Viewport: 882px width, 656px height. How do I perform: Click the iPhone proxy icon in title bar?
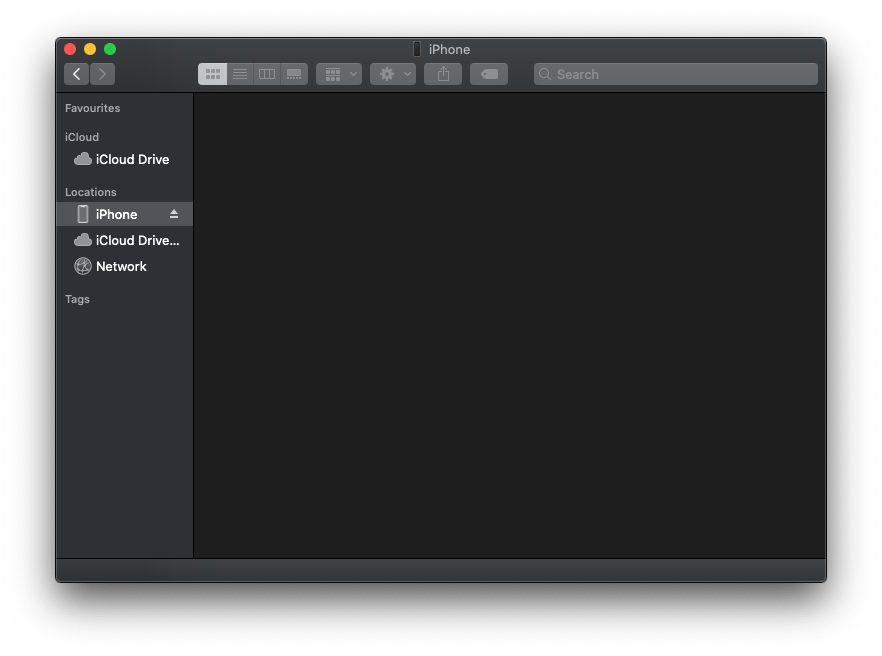click(417, 50)
